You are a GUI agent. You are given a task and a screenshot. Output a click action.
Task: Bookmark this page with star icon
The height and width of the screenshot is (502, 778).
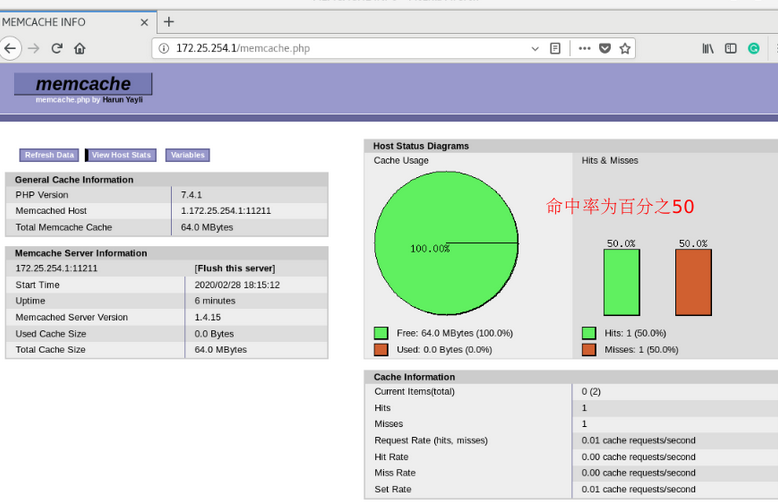pyautogui.click(x=625, y=49)
